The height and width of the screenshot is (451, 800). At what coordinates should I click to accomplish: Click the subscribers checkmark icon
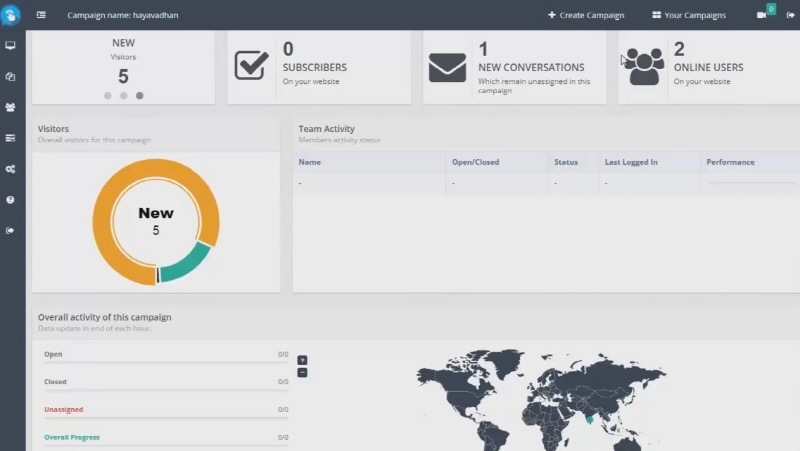[252, 65]
